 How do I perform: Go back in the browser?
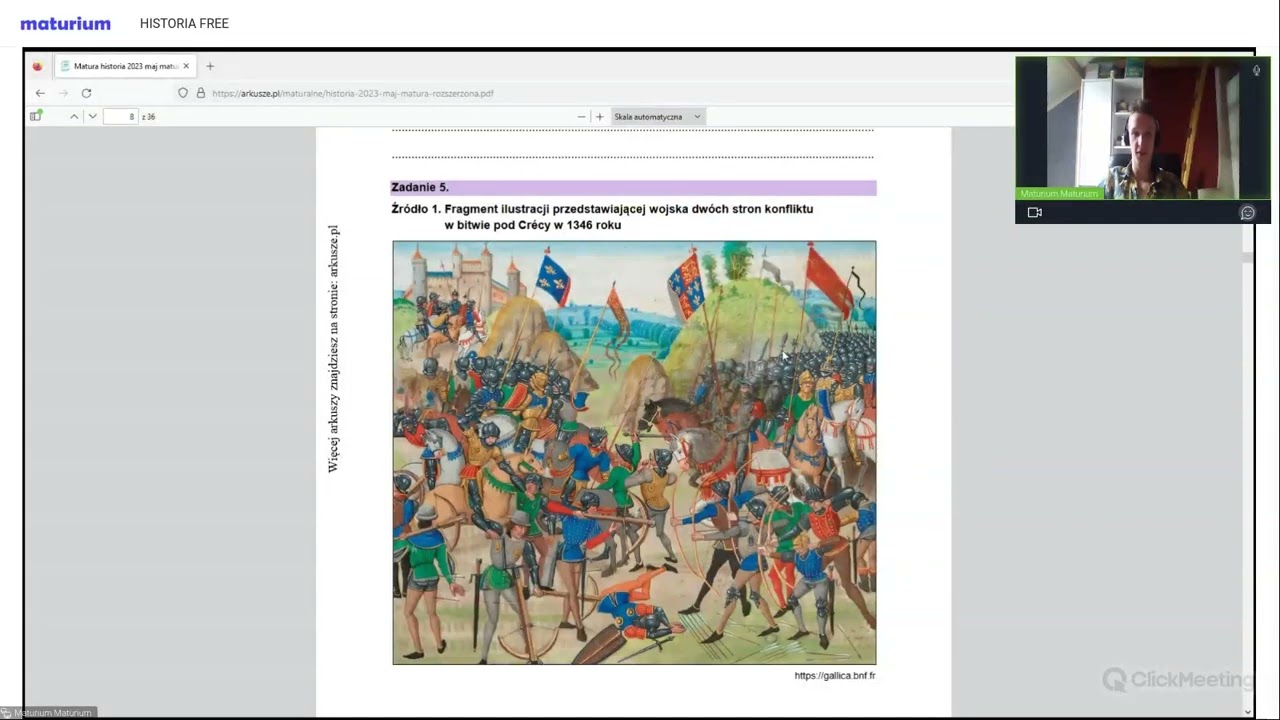click(40, 93)
